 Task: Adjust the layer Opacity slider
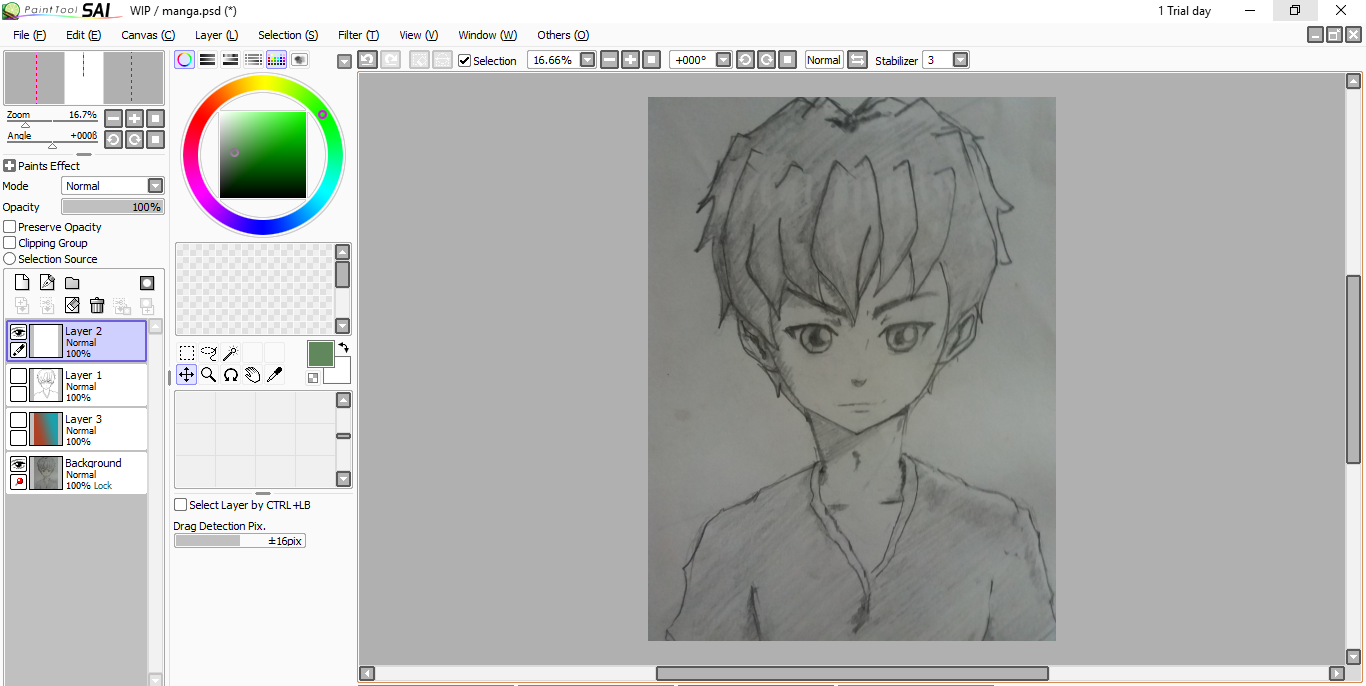click(x=113, y=207)
